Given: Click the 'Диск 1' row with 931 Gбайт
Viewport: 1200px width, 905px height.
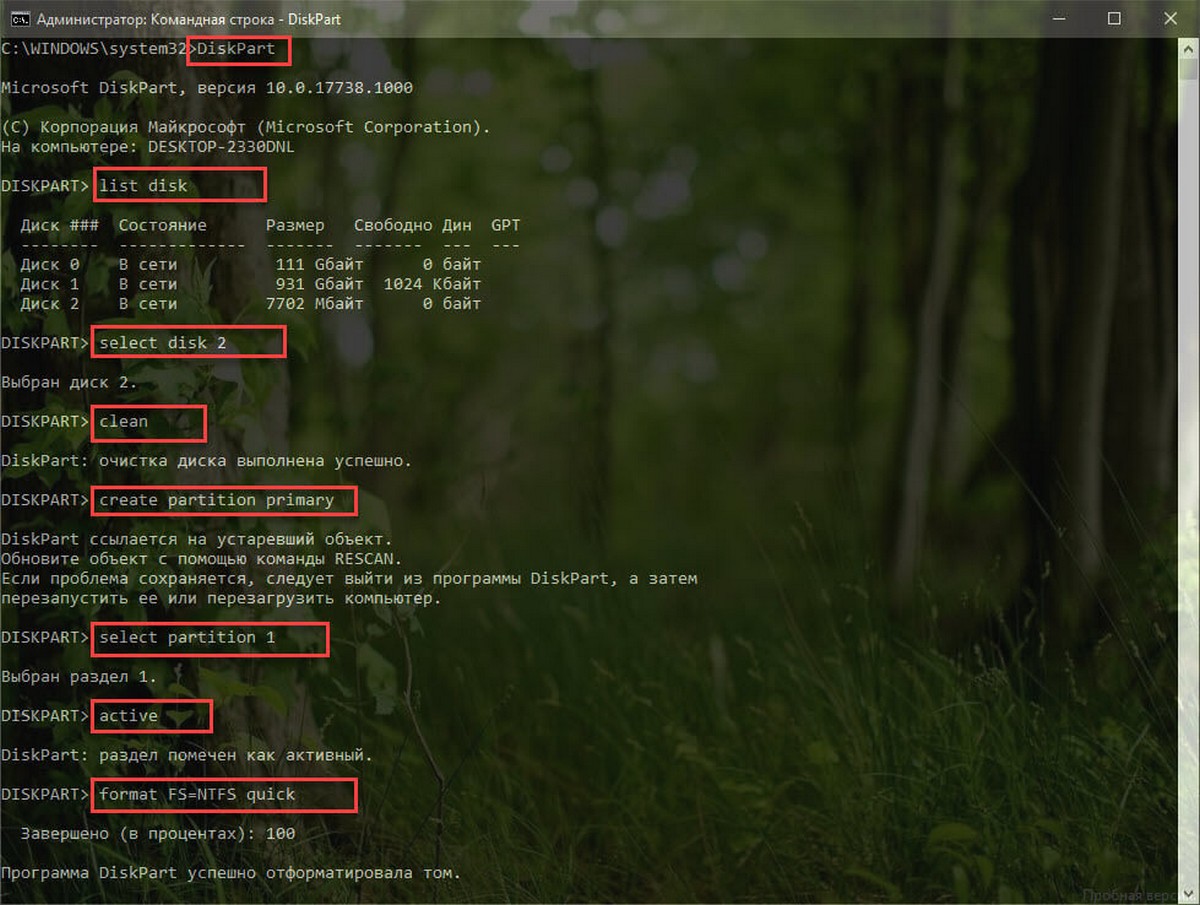Looking at the screenshot, I should coord(251,284).
